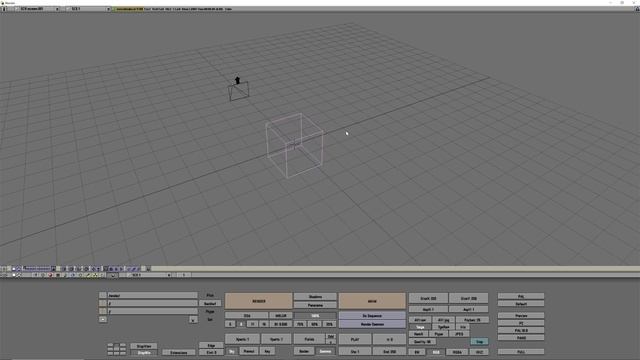Toggle Fields rendering

pyautogui.click(x=309, y=339)
